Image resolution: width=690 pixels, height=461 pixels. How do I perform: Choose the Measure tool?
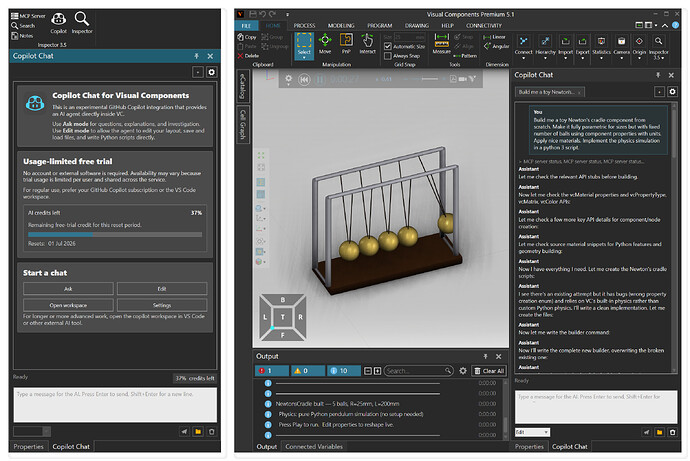click(441, 44)
